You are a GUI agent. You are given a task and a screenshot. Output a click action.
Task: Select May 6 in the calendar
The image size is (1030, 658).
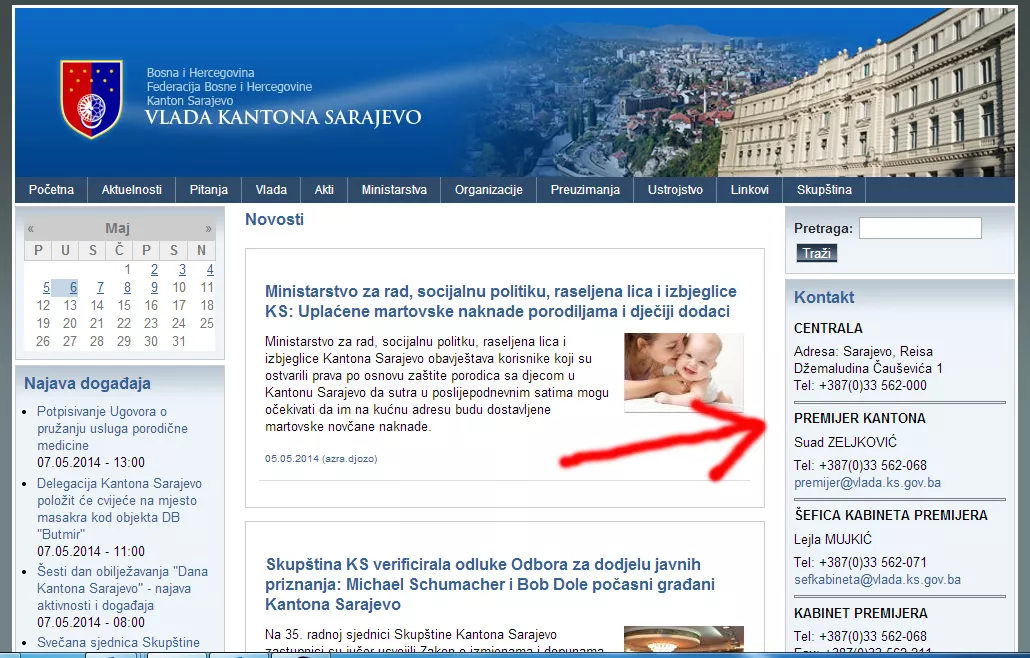(73, 288)
